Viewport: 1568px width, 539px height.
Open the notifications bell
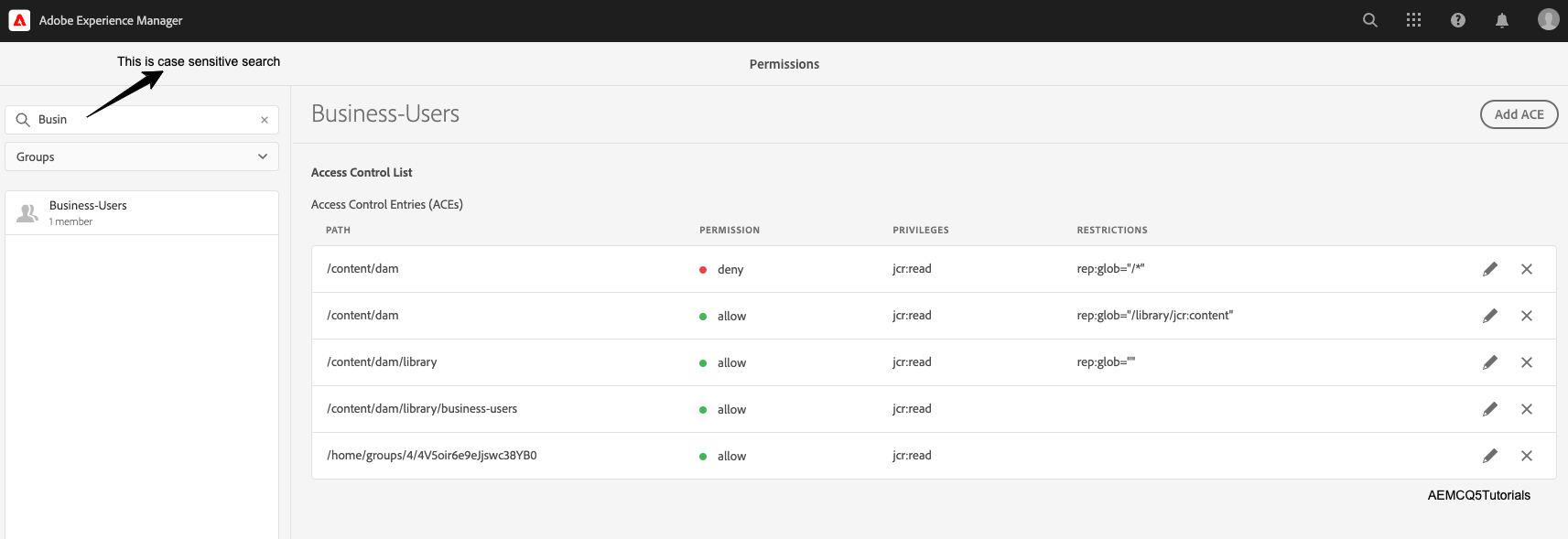click(x=1501, y=20)
